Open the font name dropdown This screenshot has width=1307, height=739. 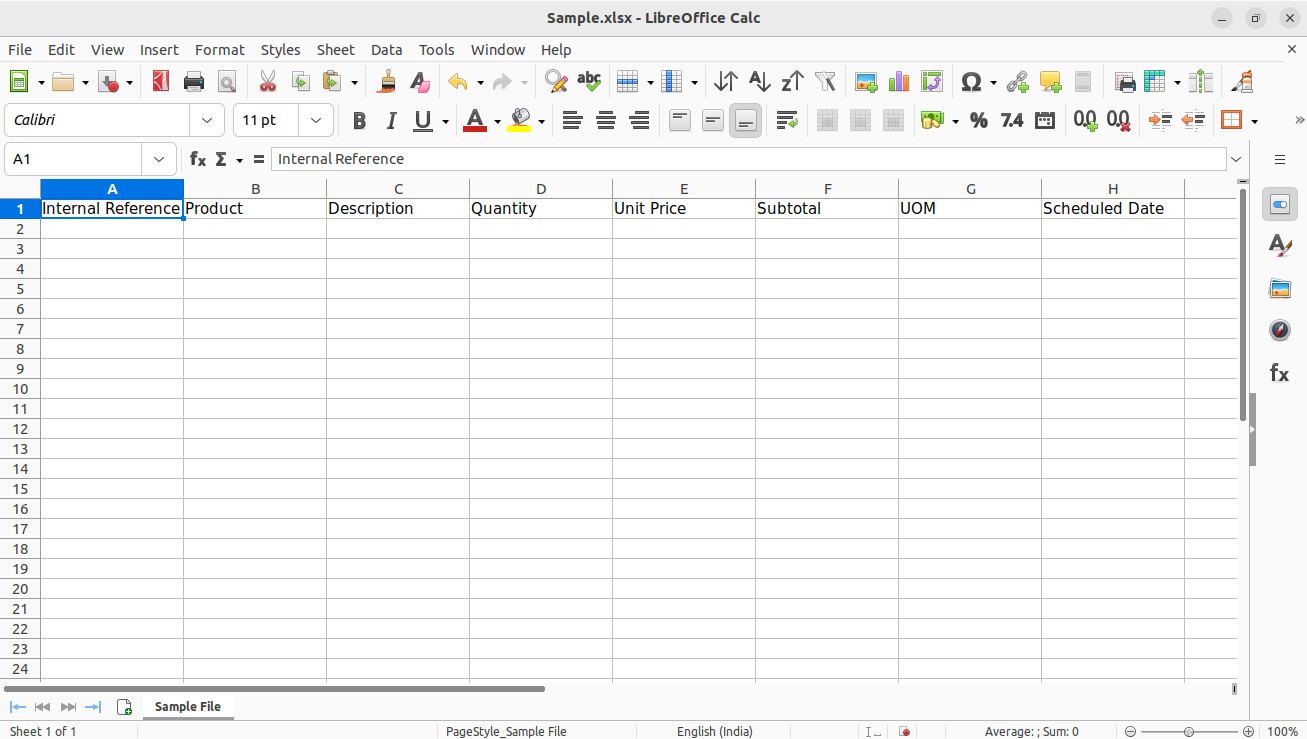tap(207, 120)
